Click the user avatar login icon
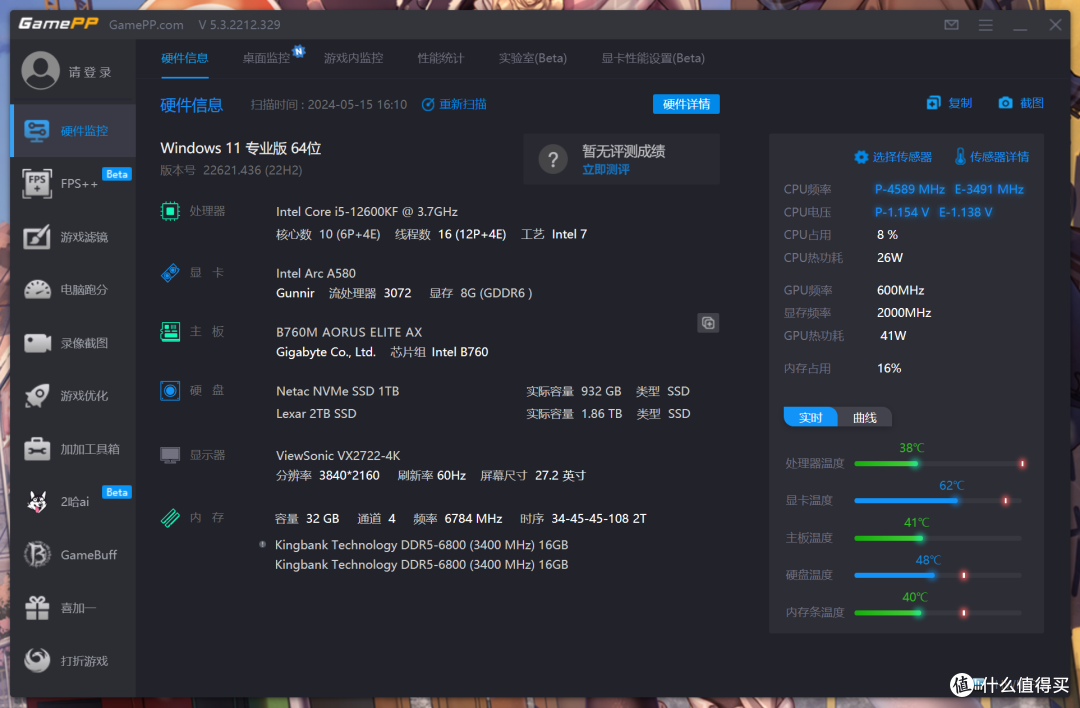This screenshot has height=708, width=1080. [40, 70]
